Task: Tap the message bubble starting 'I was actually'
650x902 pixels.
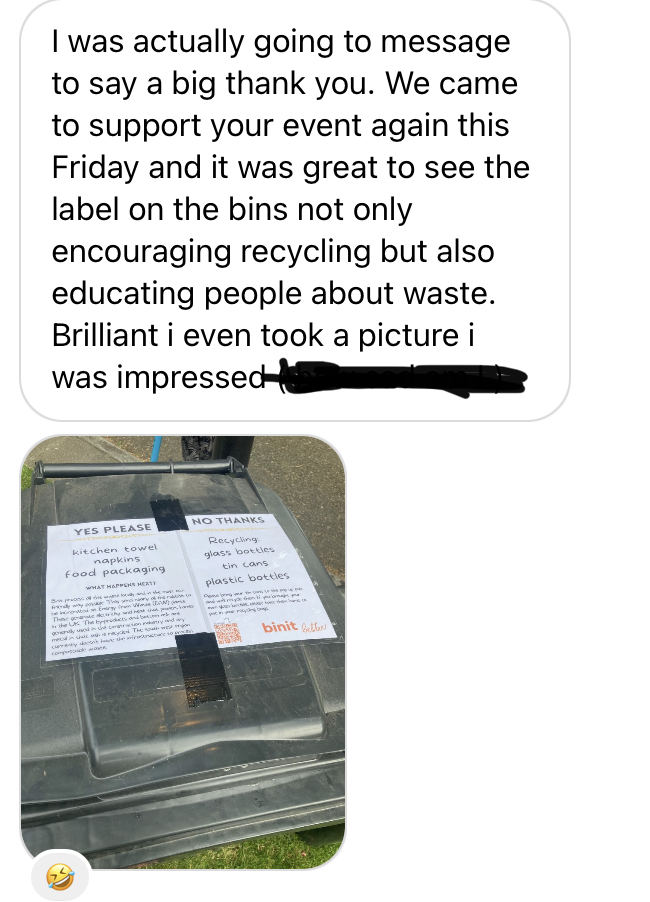Action: click(295, 209)
